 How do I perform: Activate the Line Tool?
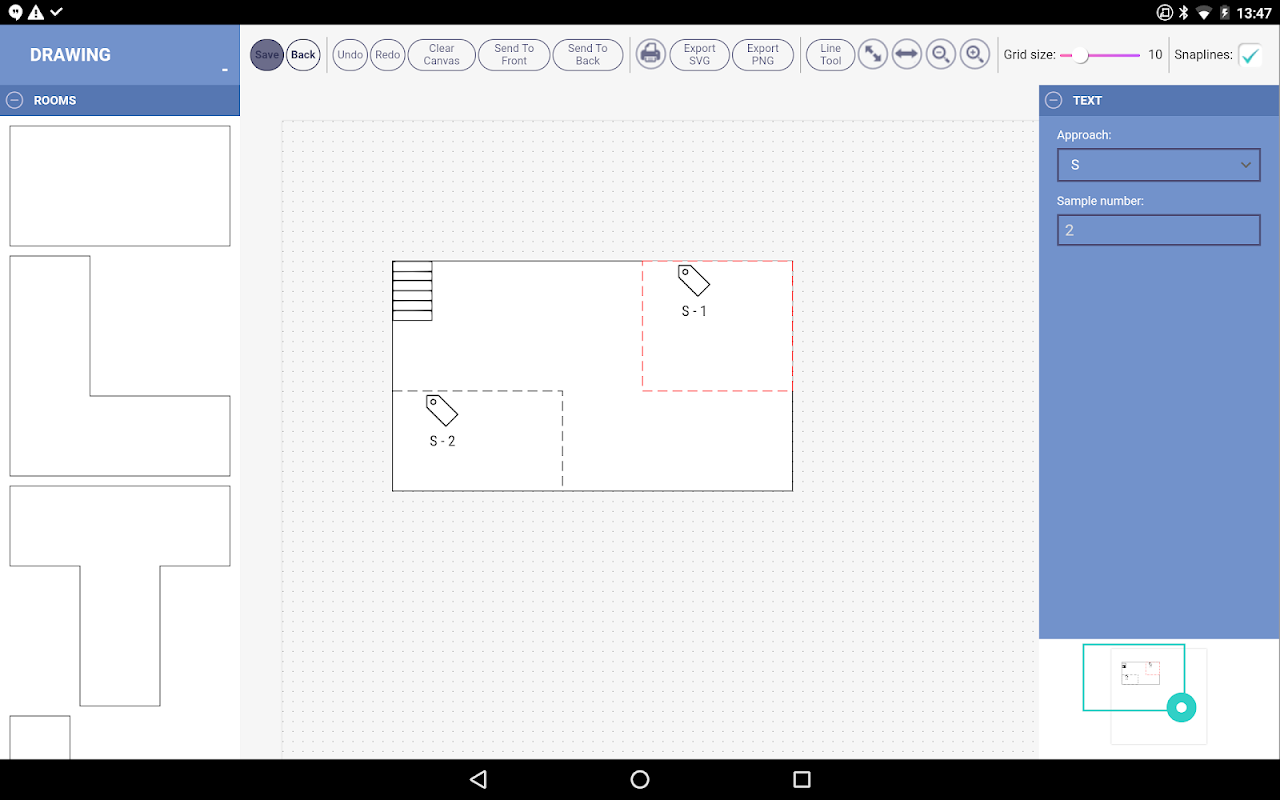click(x=831, y=55)
